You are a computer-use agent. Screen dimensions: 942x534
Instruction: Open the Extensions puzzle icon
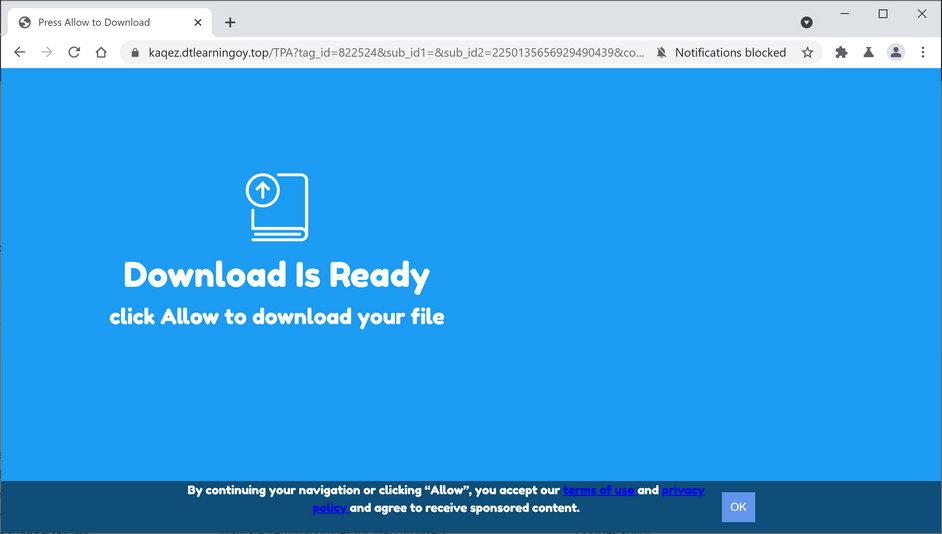tap(841, 52)
